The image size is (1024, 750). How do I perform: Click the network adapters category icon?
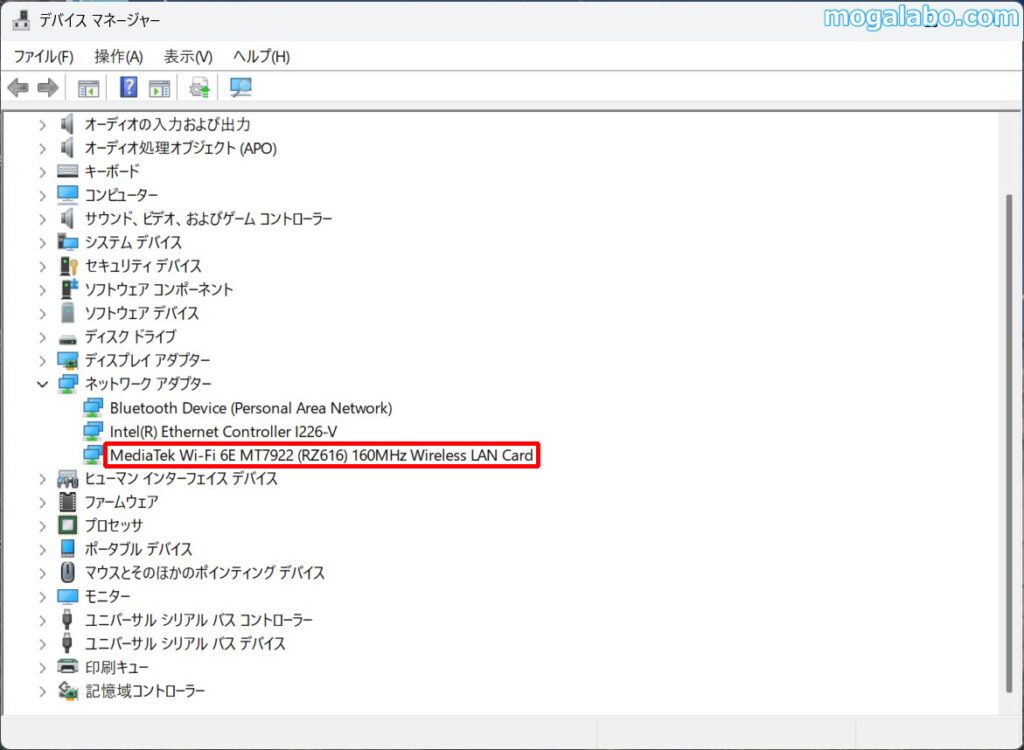click(68, 384)
